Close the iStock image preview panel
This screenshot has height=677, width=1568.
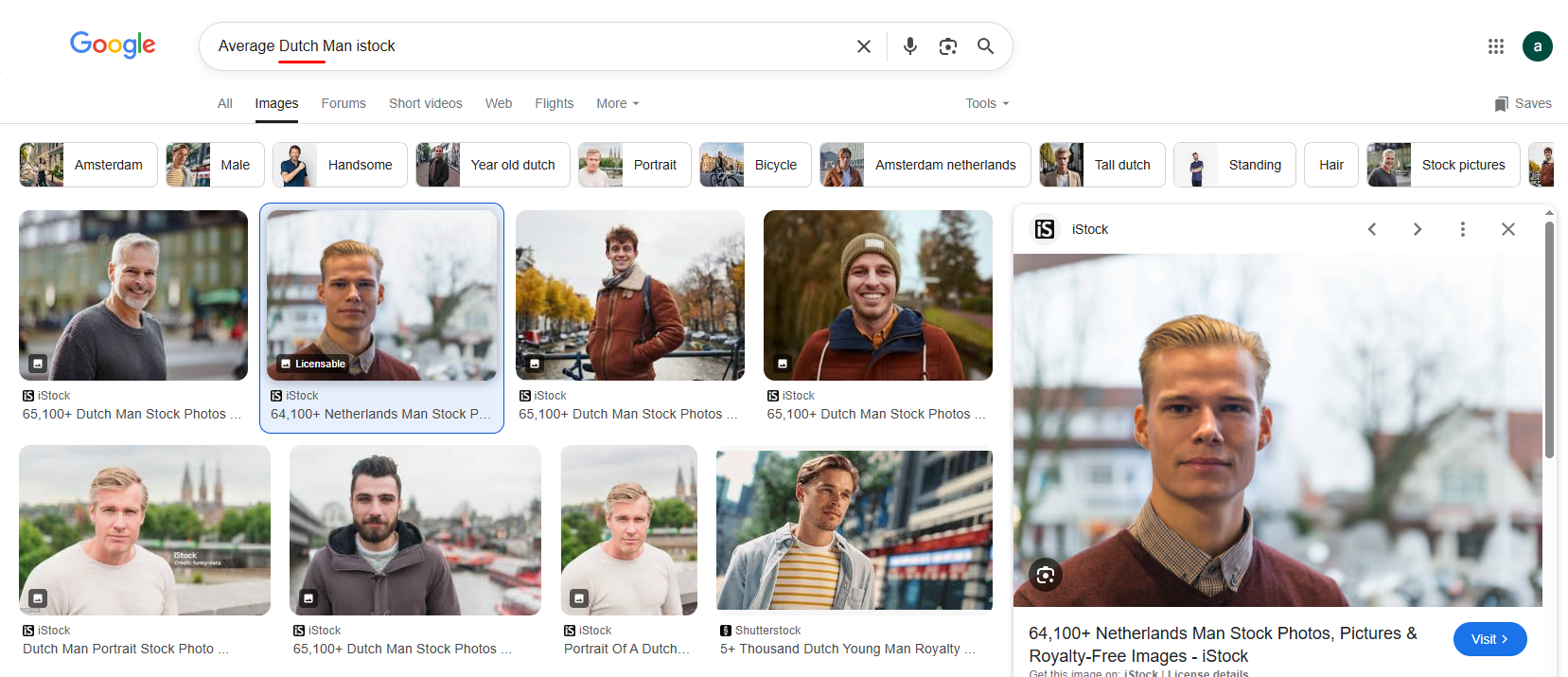click(1507, 229)
